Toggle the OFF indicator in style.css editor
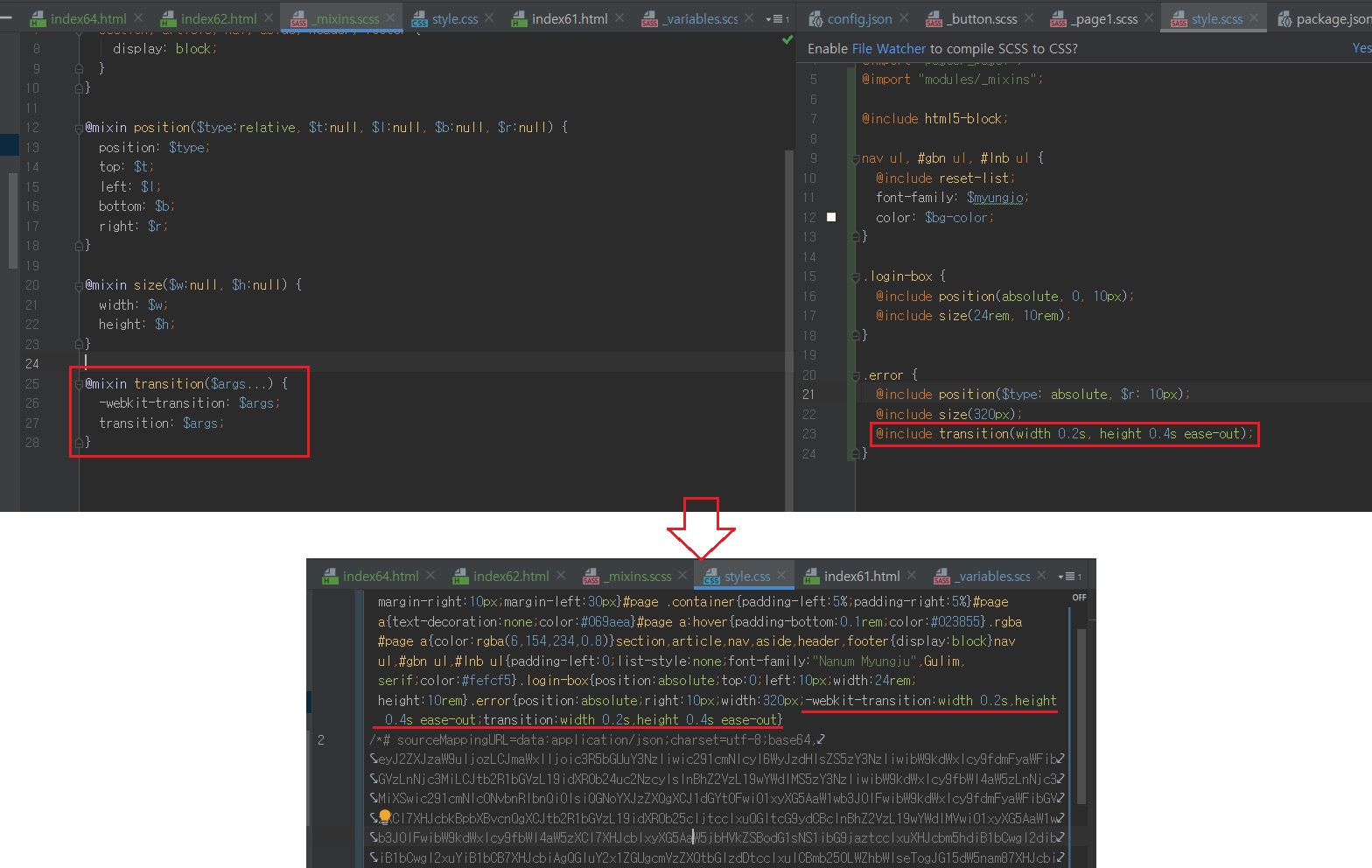The image size is (1372, 868). pos(1079,598)
